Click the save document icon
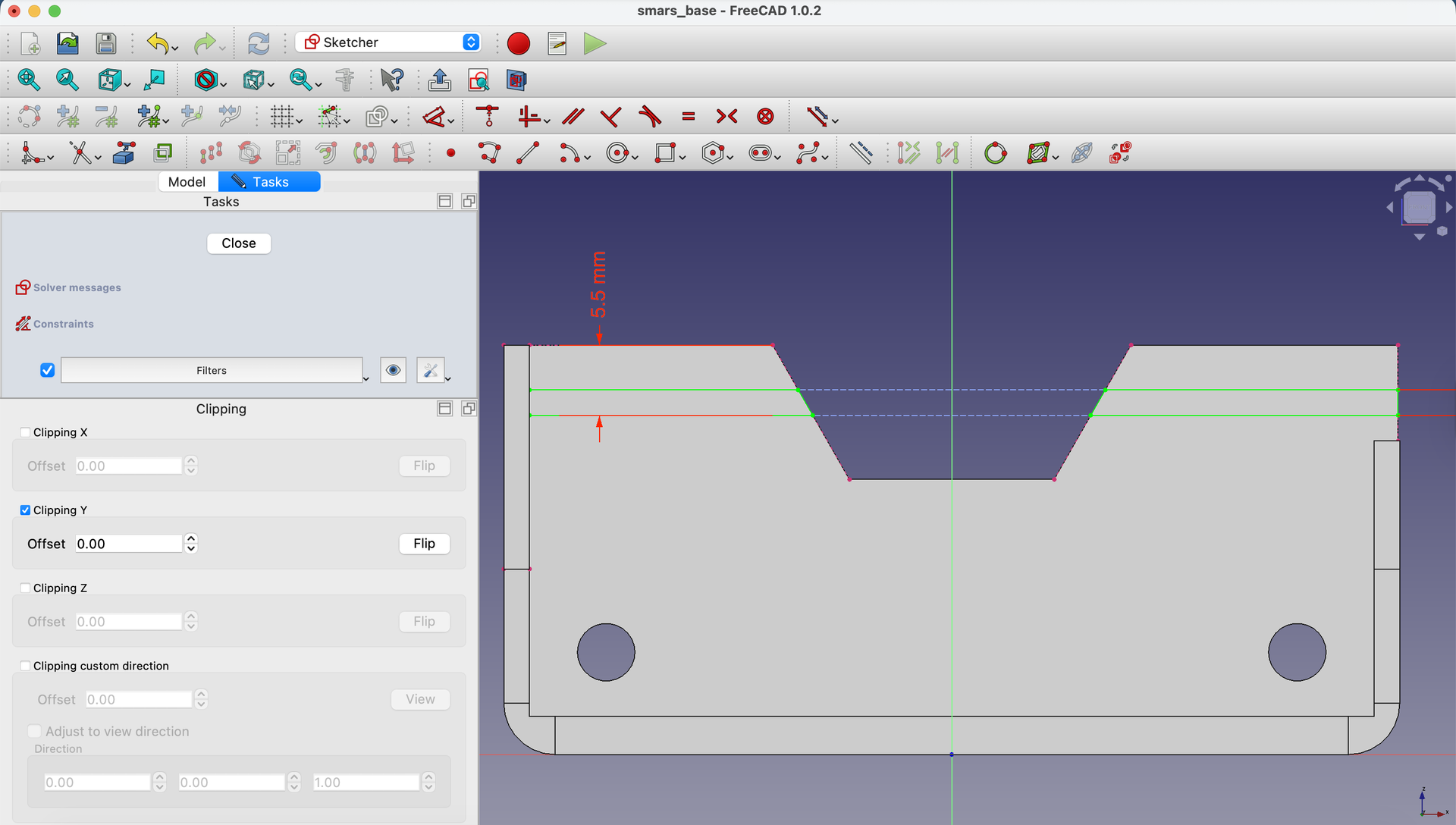Viewport: 1456px width, 825px height. click(x=106, y=43)
